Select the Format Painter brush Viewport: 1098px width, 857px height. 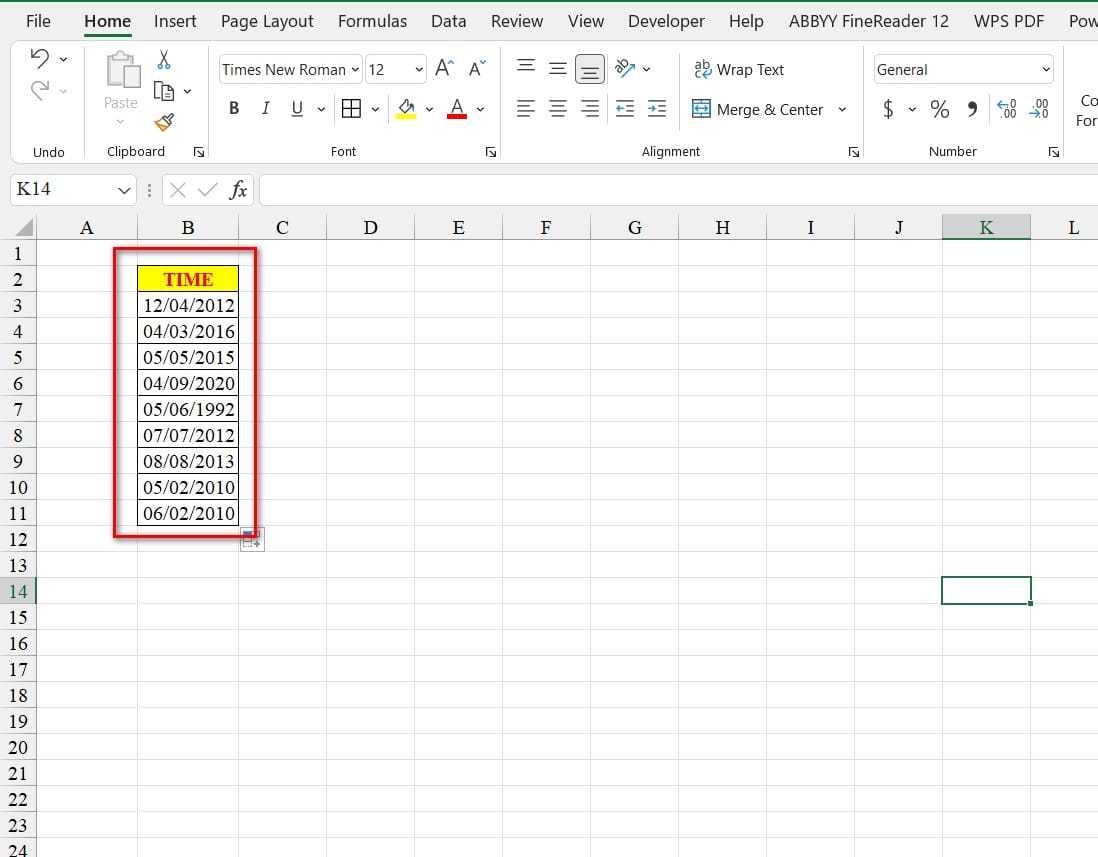click(x=164, y=122)
